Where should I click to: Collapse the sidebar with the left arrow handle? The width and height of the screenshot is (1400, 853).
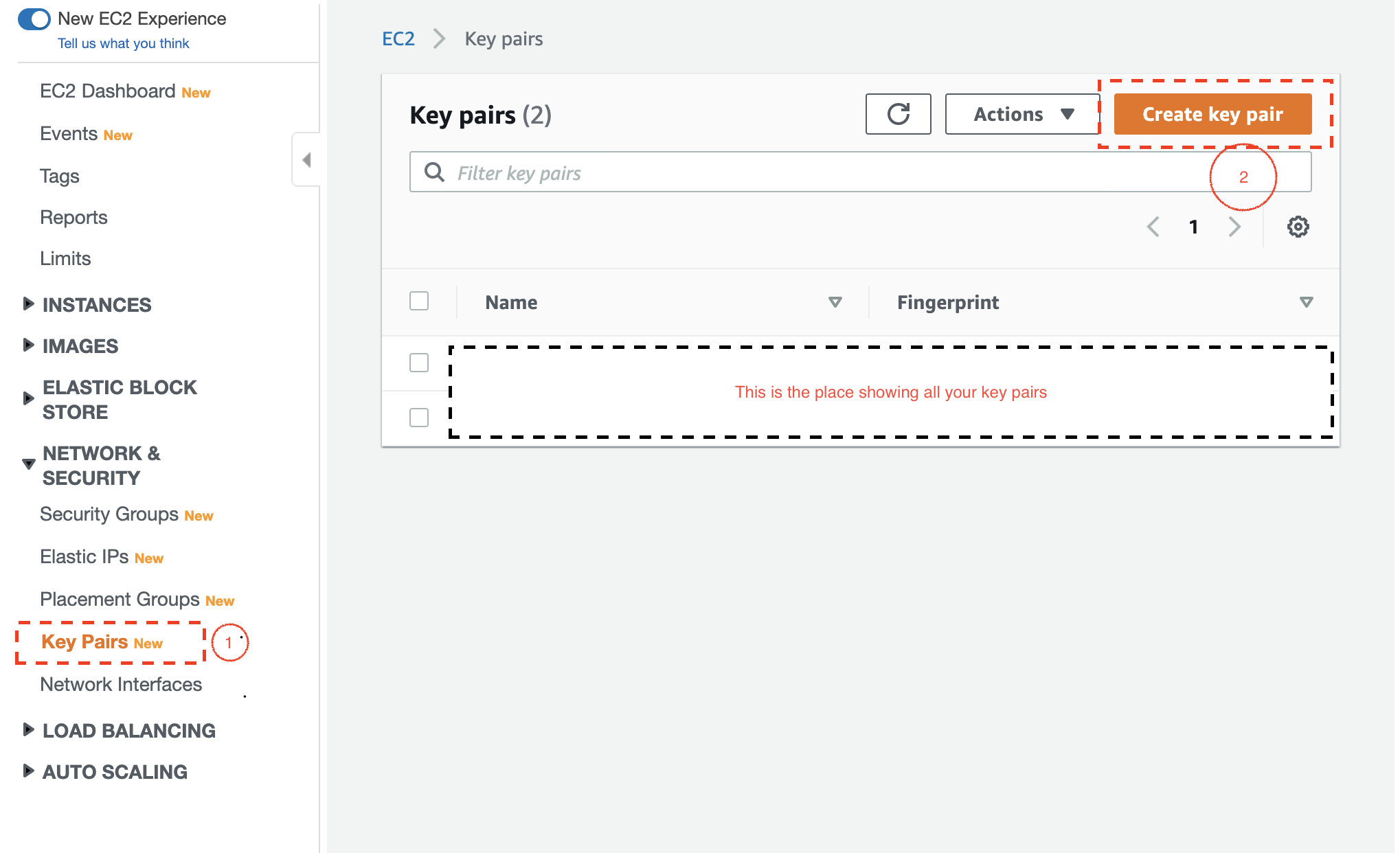coord(307,159)
